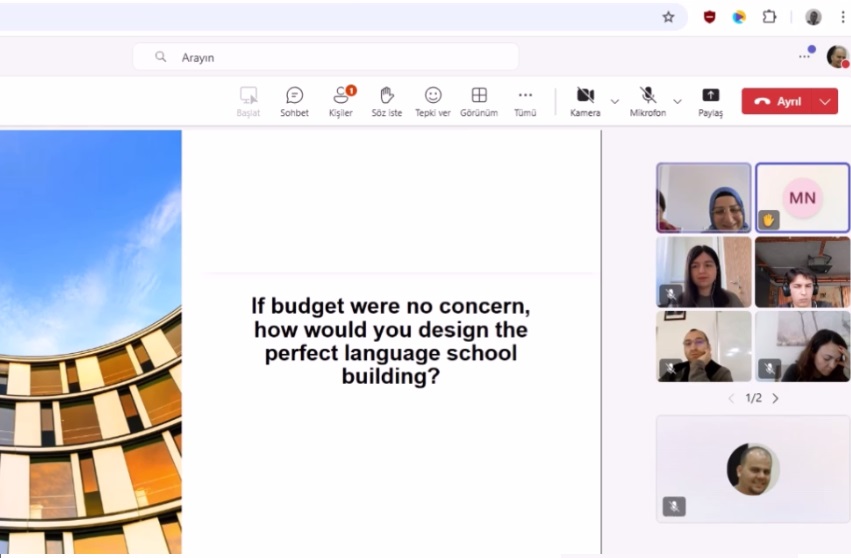Click the raised hand icon on MN tile
The width and height of the screenshot is (851, 558).
point(768,220)
